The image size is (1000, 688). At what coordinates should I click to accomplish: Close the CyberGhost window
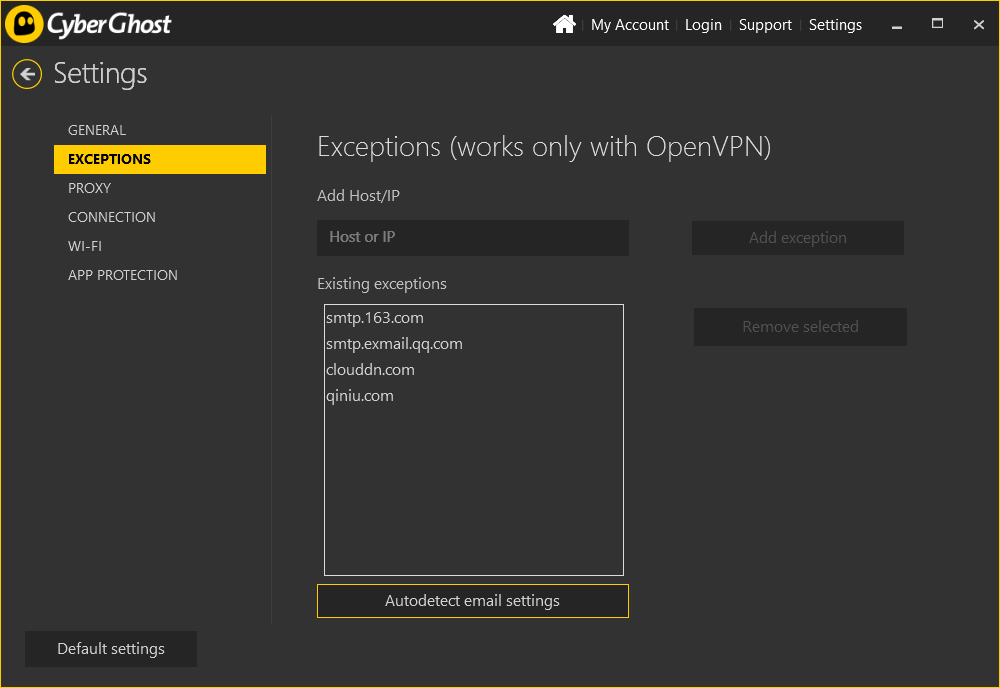(978, 24)
